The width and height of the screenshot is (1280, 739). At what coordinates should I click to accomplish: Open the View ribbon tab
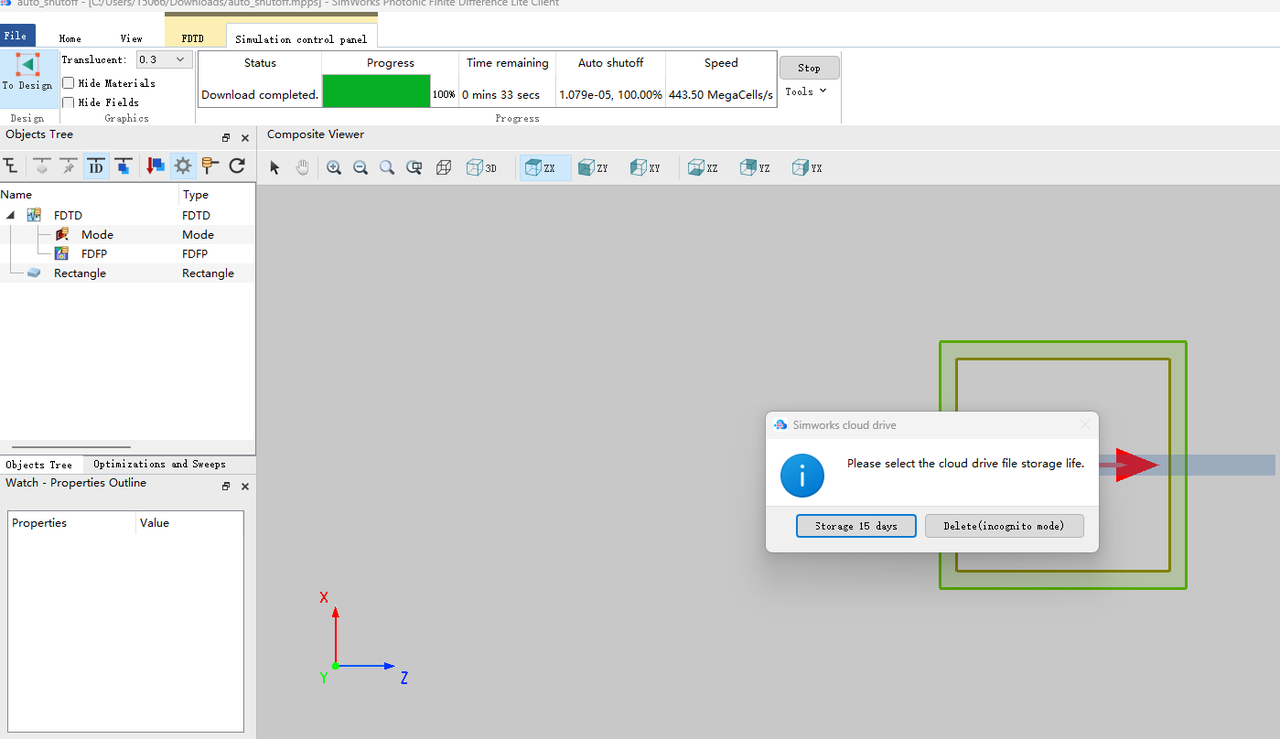(131, 38)
